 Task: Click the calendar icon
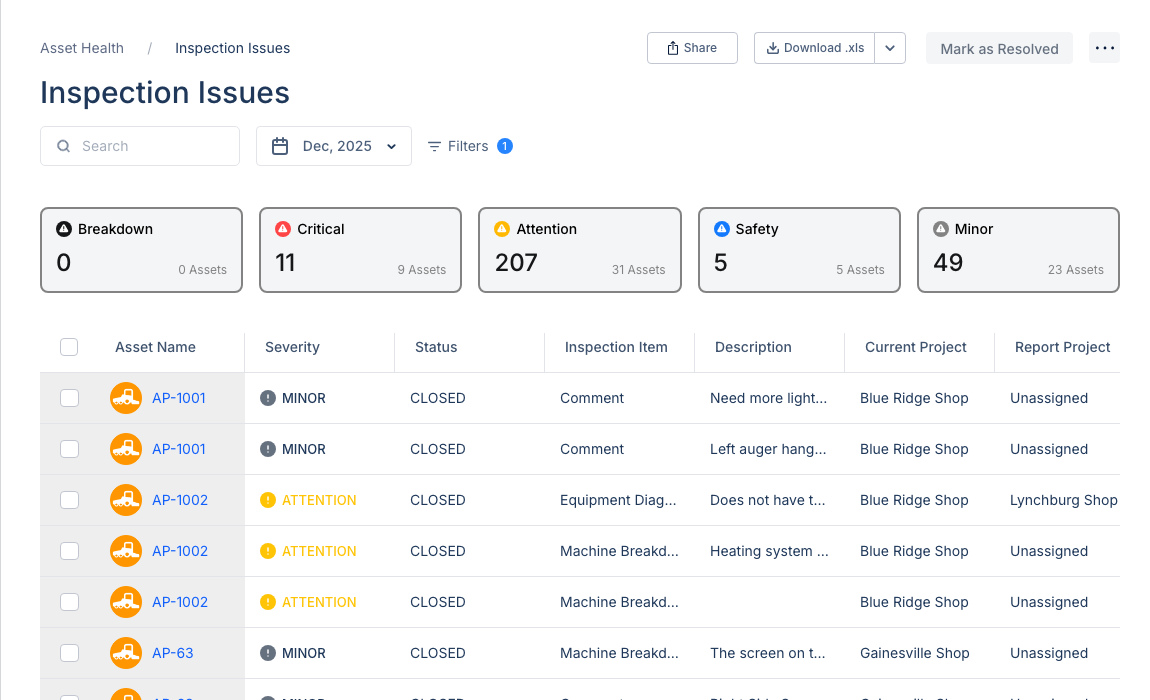tap(280, 146)
